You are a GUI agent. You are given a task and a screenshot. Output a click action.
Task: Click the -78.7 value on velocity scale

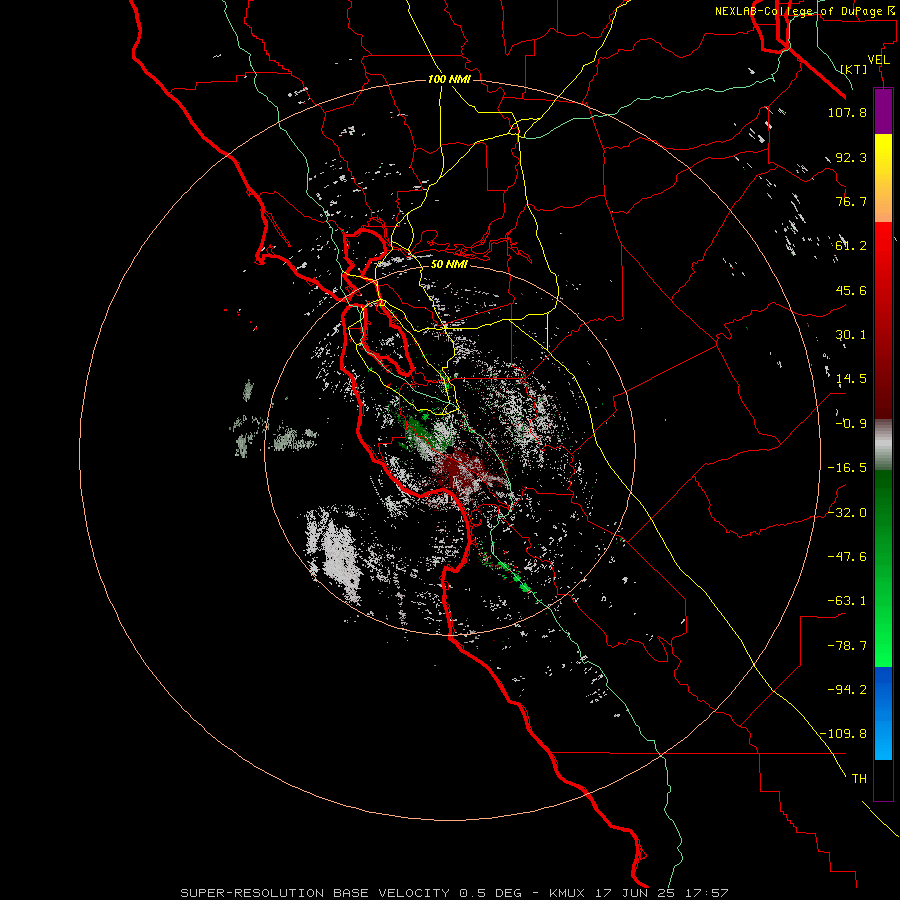(847, 646)
